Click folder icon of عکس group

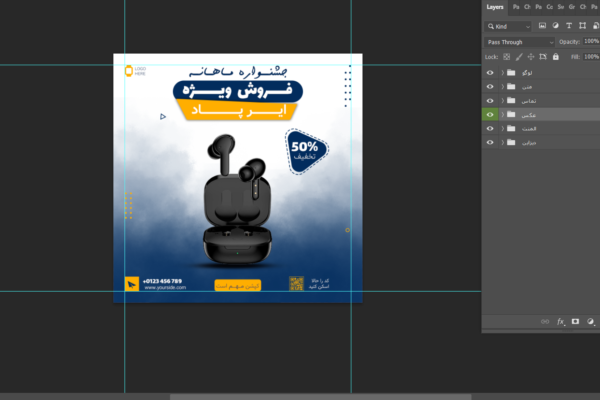click(x=511, y=114)
